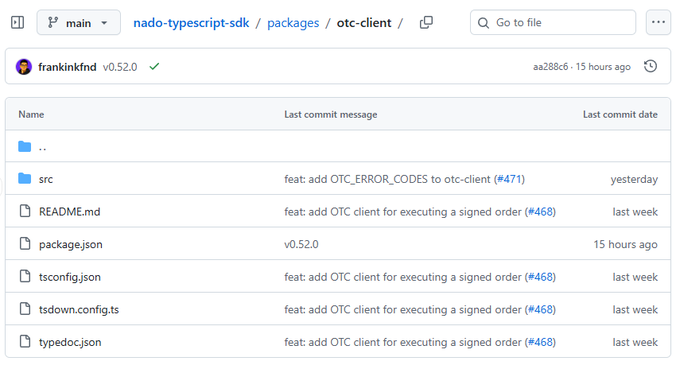Open commit history clock icon
The height and width of the screenshot is (365, 680).
(x=651, y=66)
